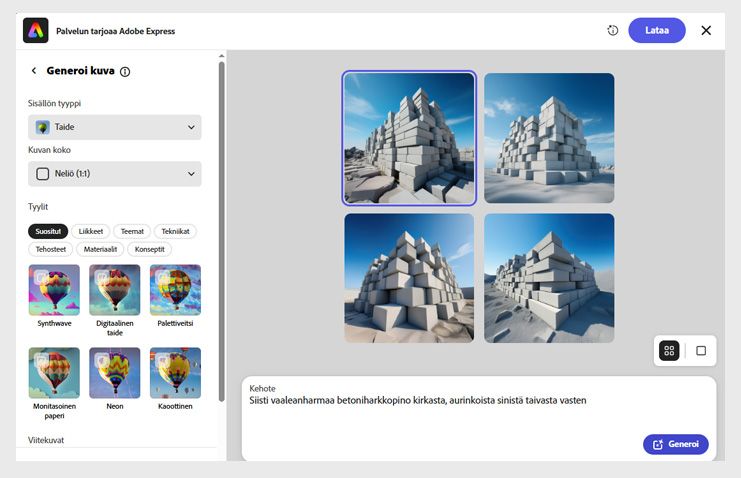Click the Palvelun tarjoaa Adobe Express text
The width and height of the screenshot is (741, 478).
tap(115, 31)
